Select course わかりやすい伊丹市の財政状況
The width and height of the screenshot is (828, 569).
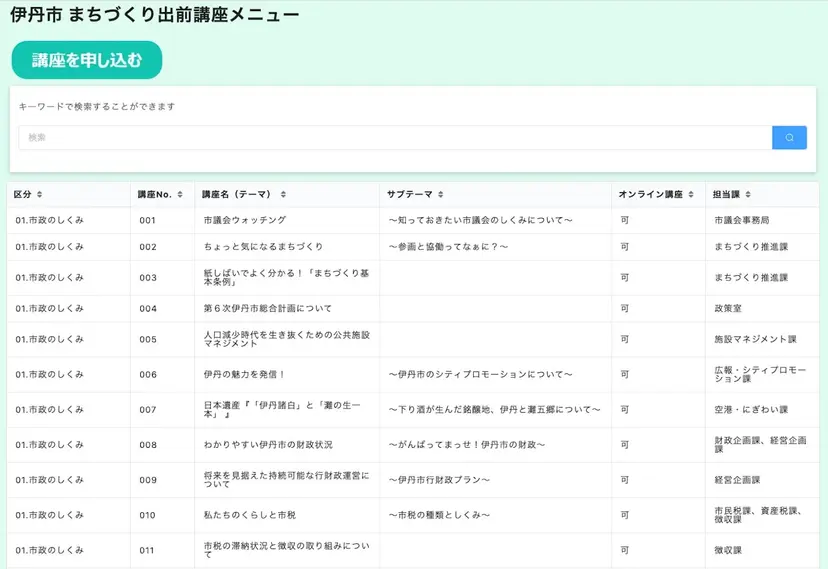(268, 445)
